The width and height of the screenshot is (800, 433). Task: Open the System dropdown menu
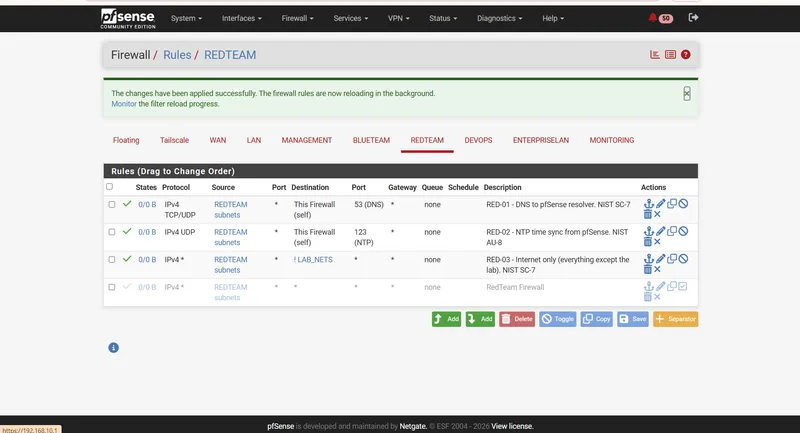pyautogui.click(x=186, y=18)
